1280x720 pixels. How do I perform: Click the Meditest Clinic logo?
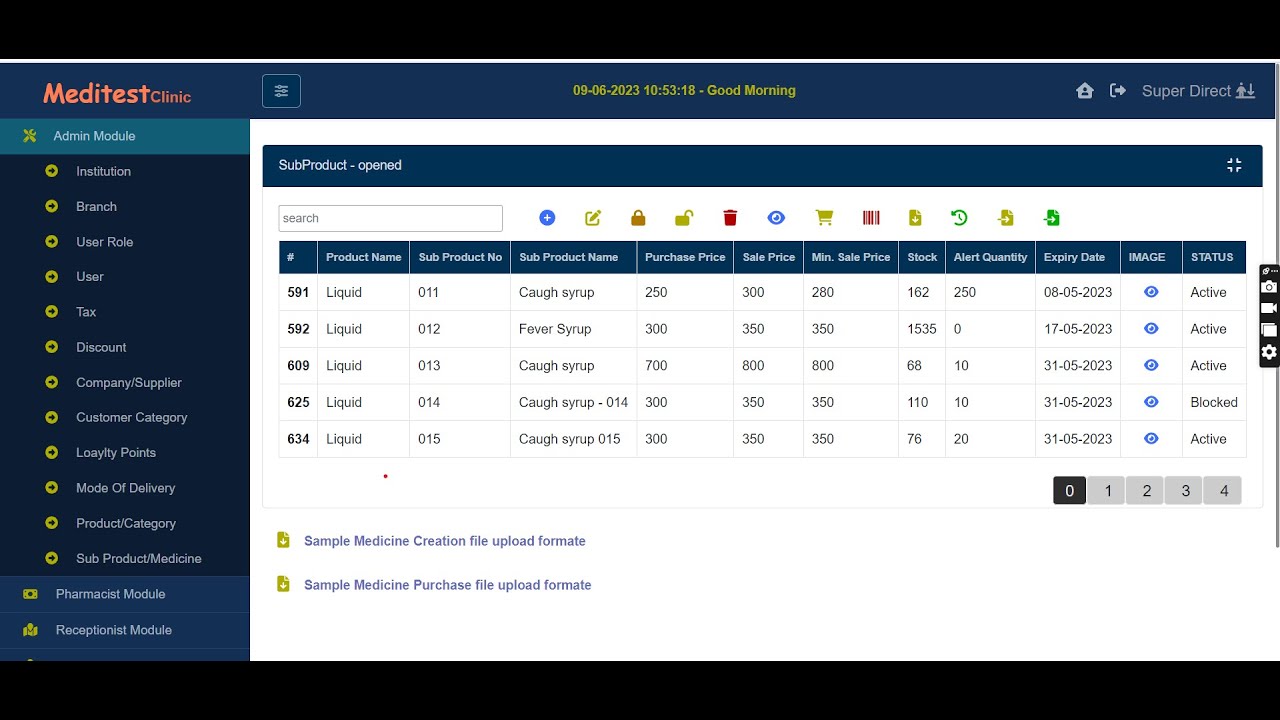[117, 94]
